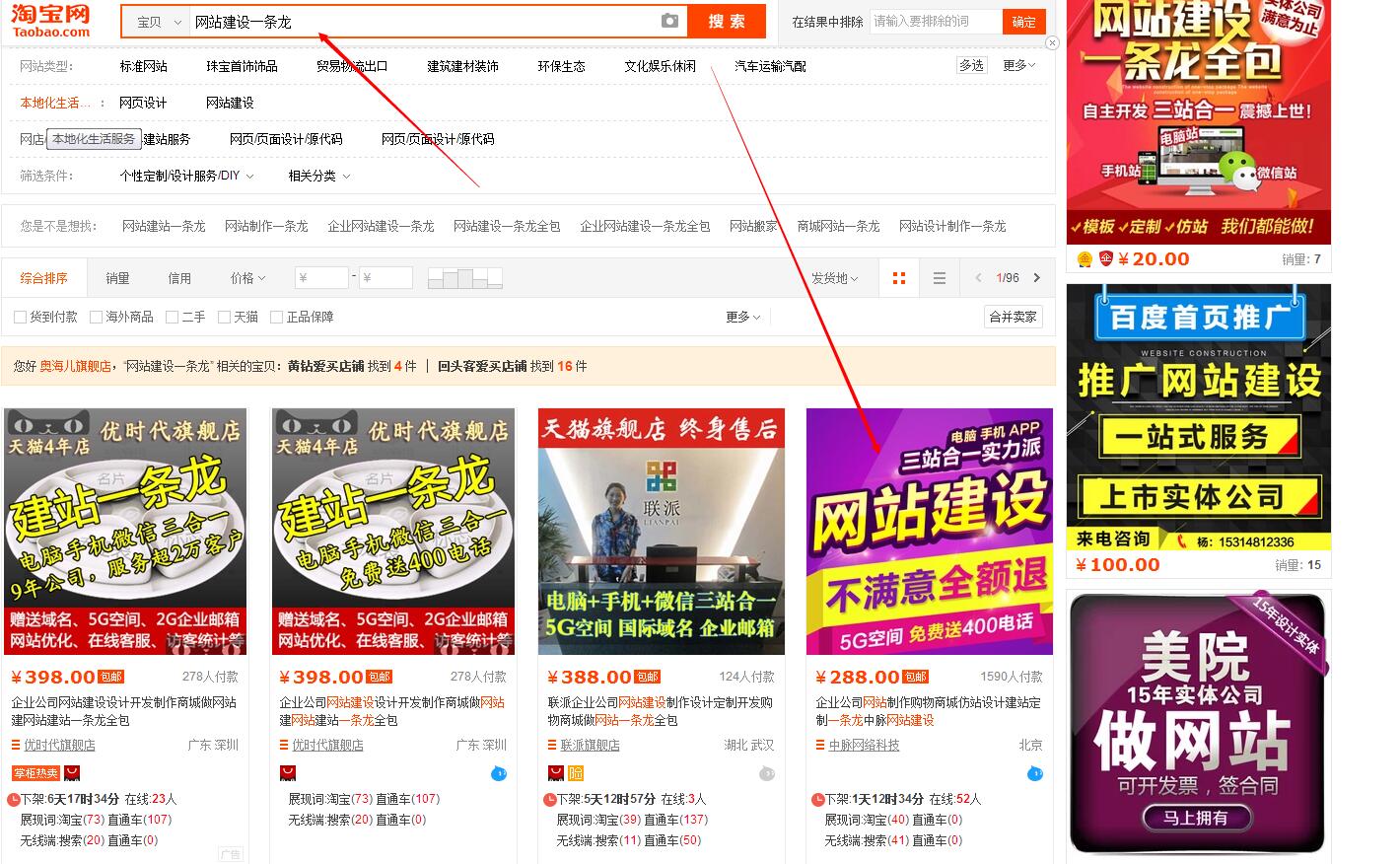Open 个性定制/设计服务/DIY dropdown
Screen dimensions: 1400x864
tap(186, 176)
